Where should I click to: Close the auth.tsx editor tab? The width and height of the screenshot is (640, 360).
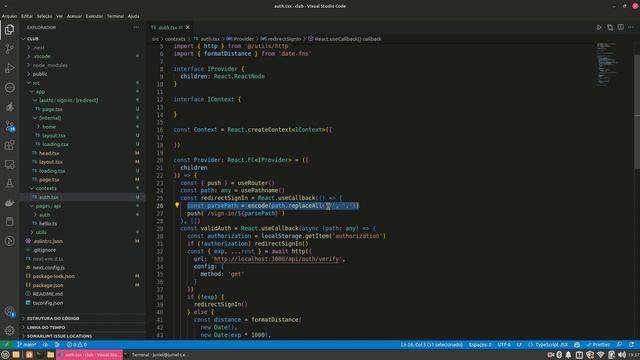tap(188, 27)
